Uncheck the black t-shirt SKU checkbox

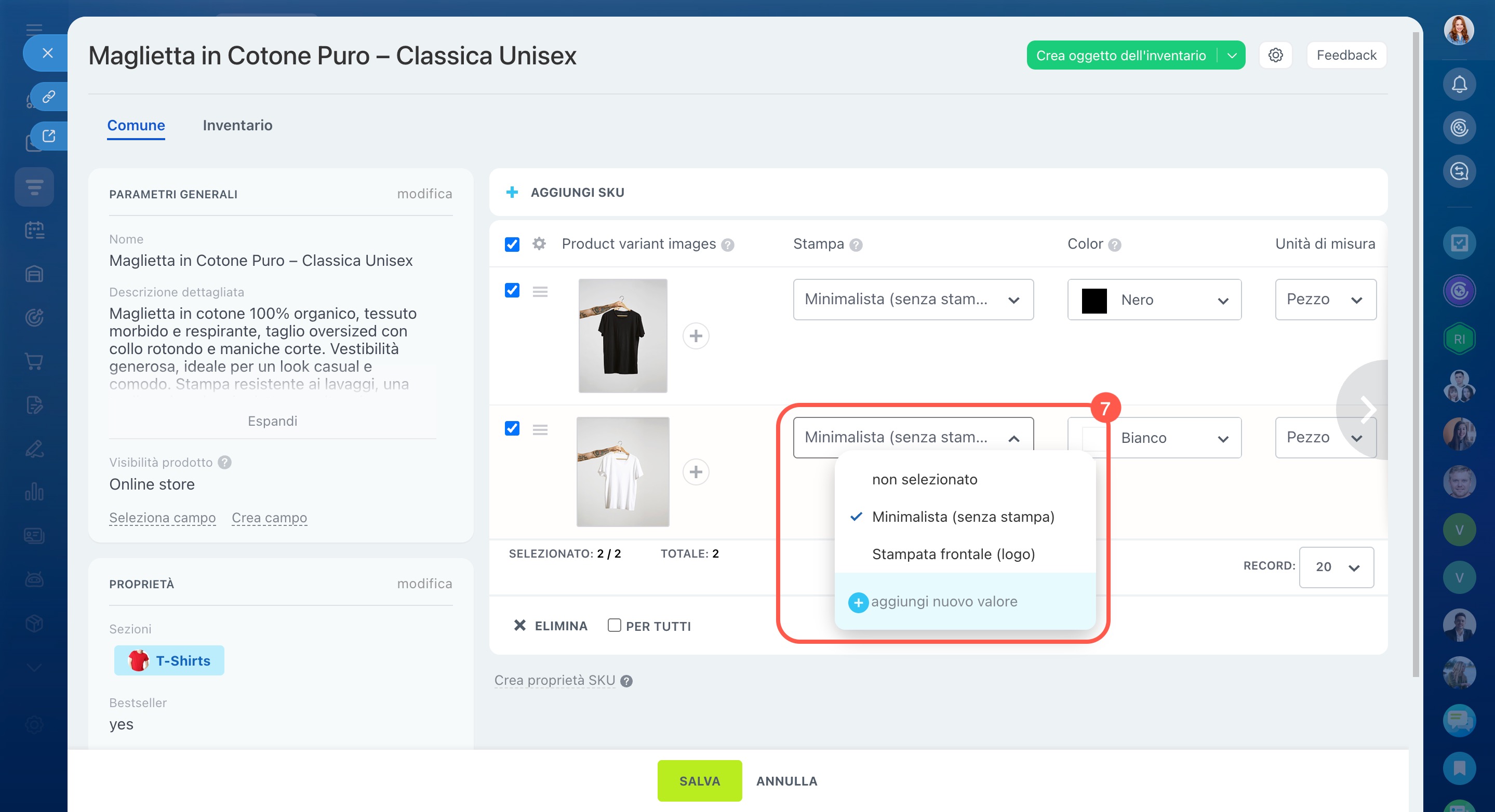point(512,290)
